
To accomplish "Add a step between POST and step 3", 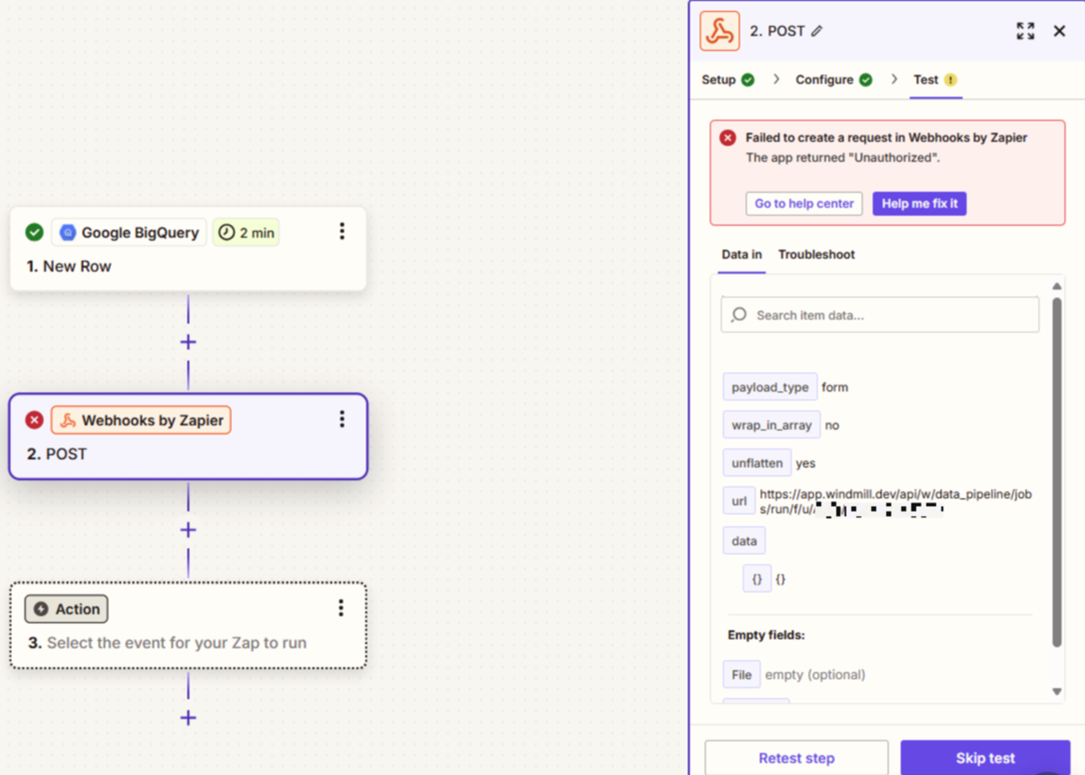I will (188, 530).
